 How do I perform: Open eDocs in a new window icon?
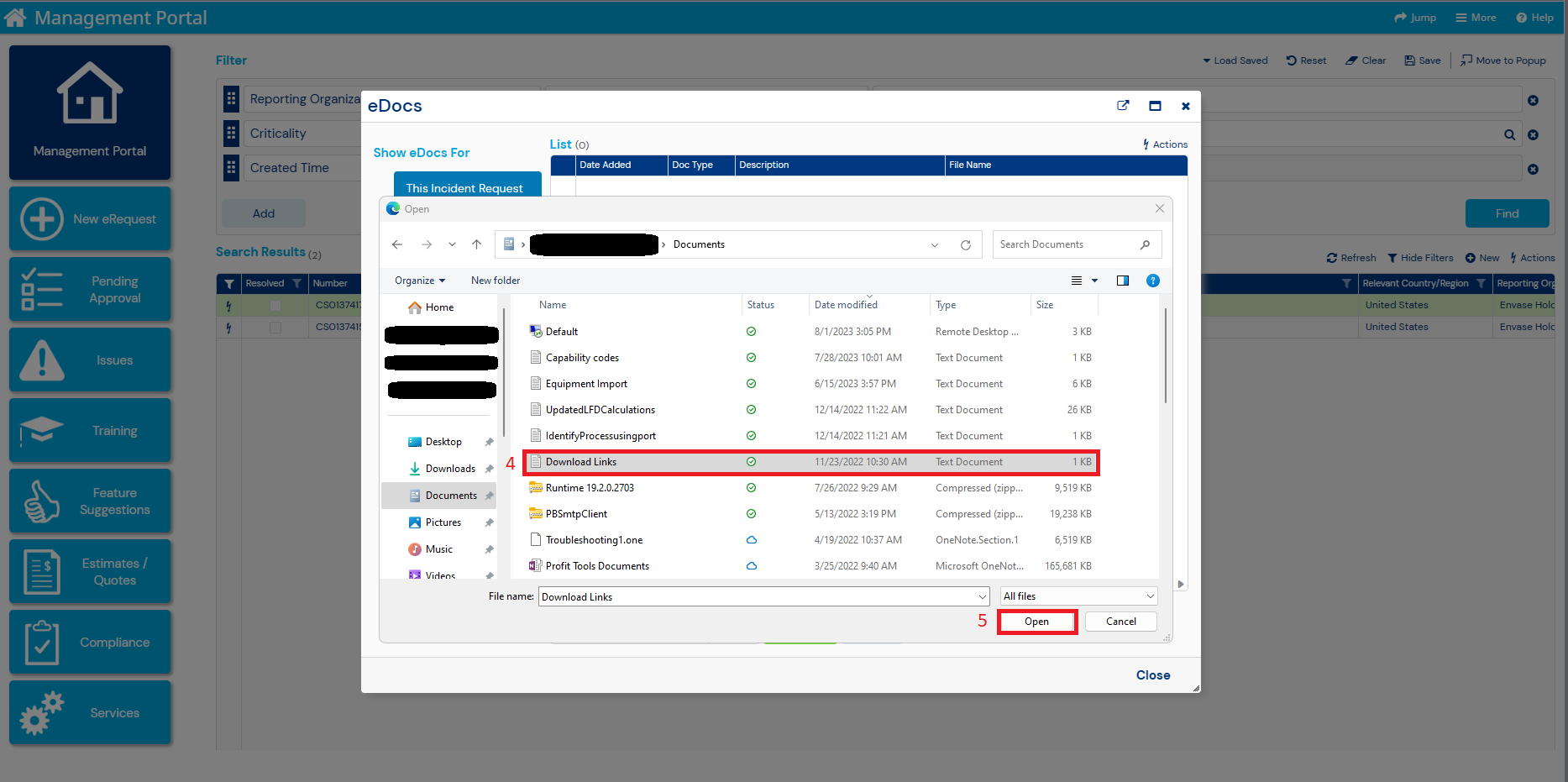point(1123,106)
